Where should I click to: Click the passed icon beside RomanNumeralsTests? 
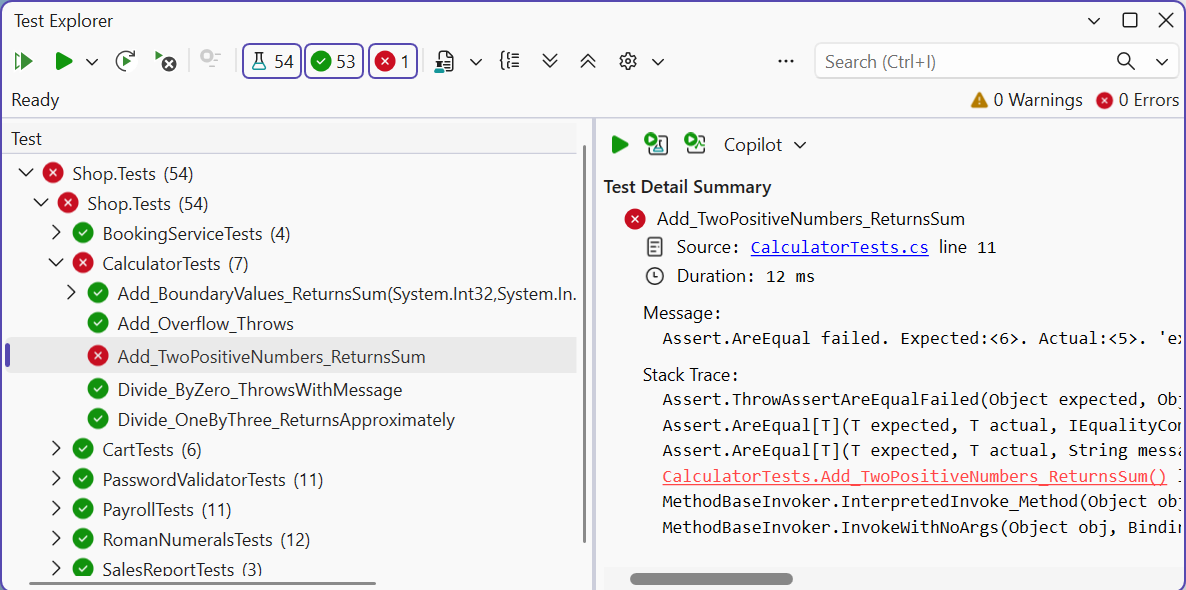pyautogui.click(x=82, y=539)
